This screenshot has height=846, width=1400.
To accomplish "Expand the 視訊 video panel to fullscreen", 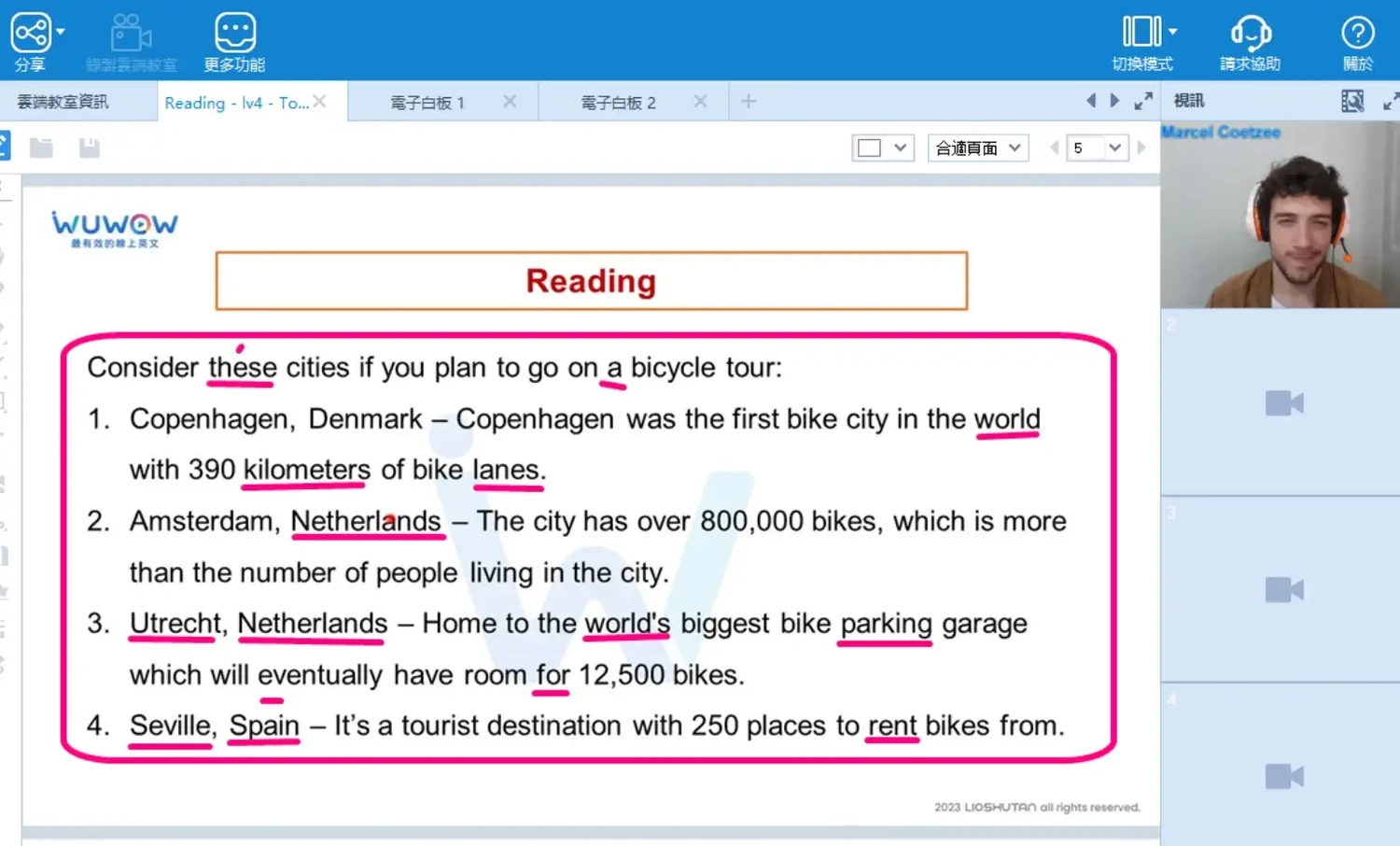I will coord(1391,101).
